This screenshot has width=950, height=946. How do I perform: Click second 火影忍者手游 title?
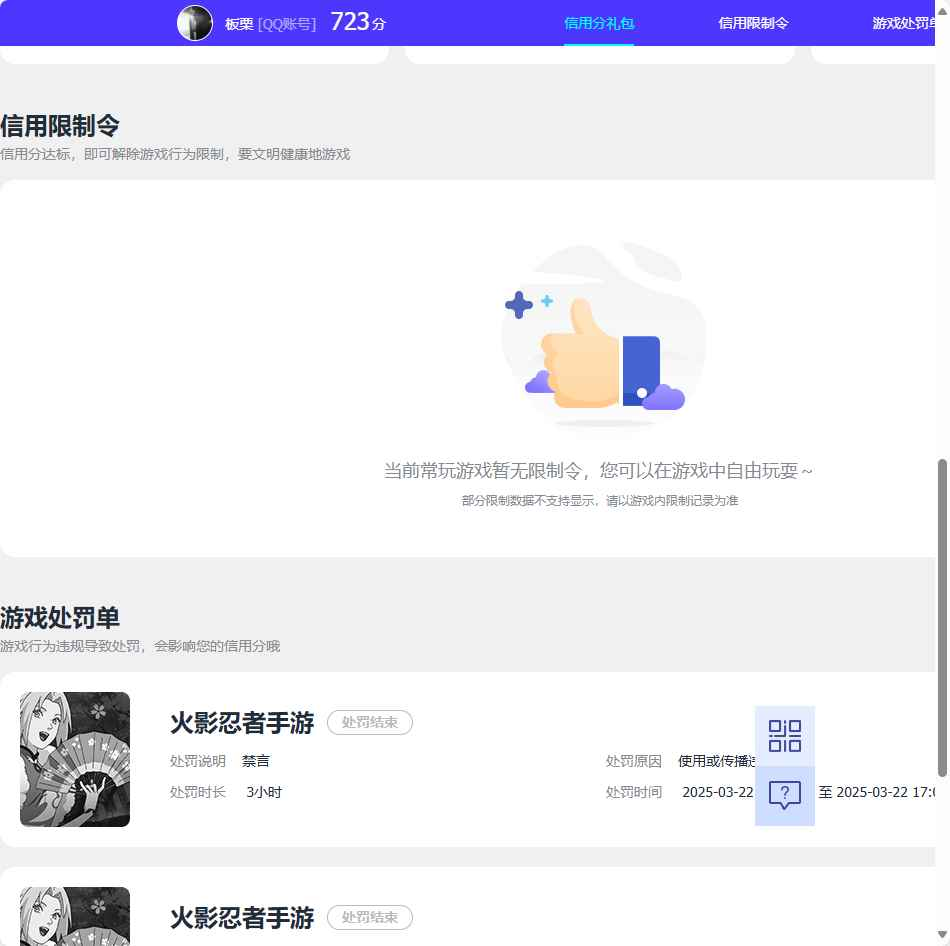point(242,918)
